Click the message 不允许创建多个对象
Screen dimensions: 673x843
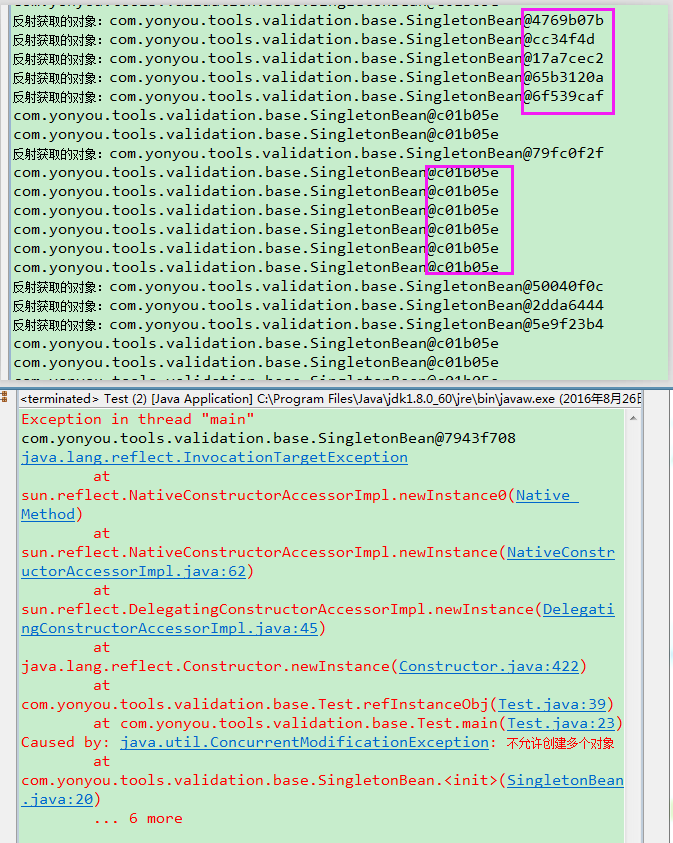coord(560,743)
